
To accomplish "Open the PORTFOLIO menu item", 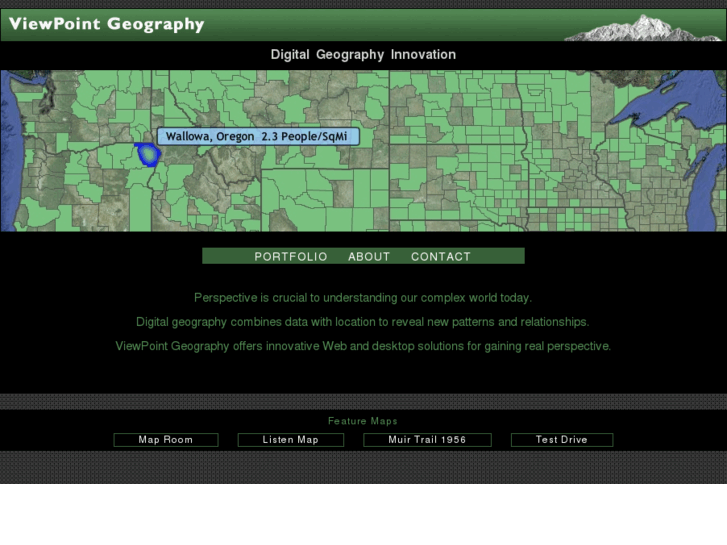I will coord(291,256).
